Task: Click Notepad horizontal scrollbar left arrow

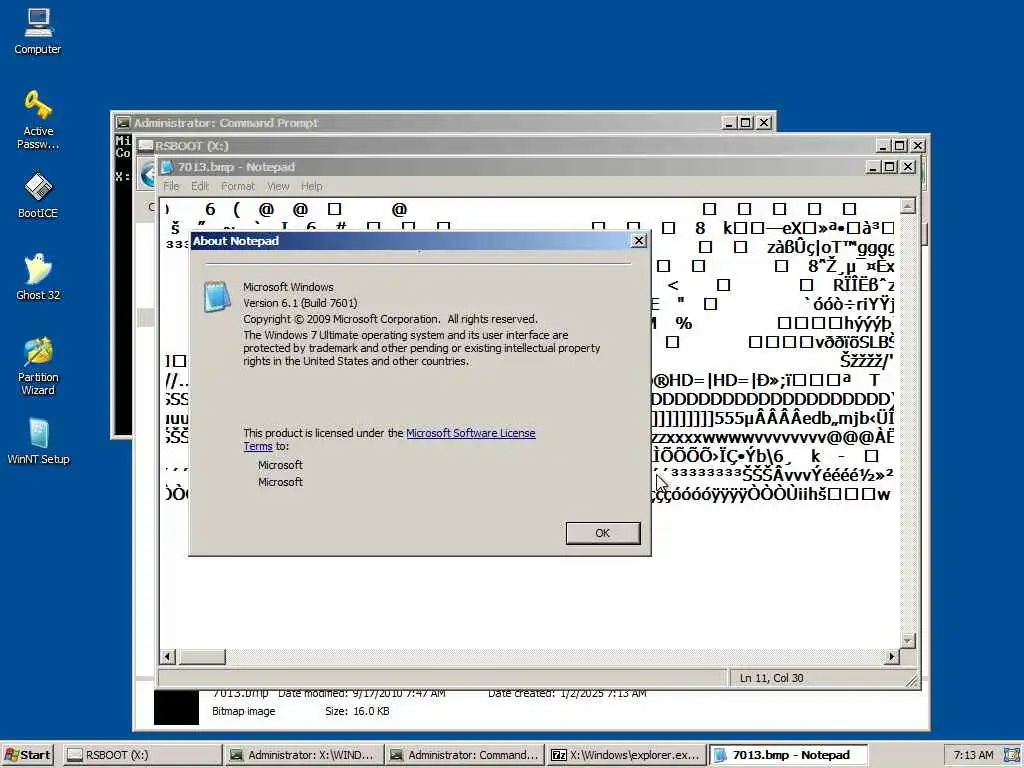Action: point(168,656)
